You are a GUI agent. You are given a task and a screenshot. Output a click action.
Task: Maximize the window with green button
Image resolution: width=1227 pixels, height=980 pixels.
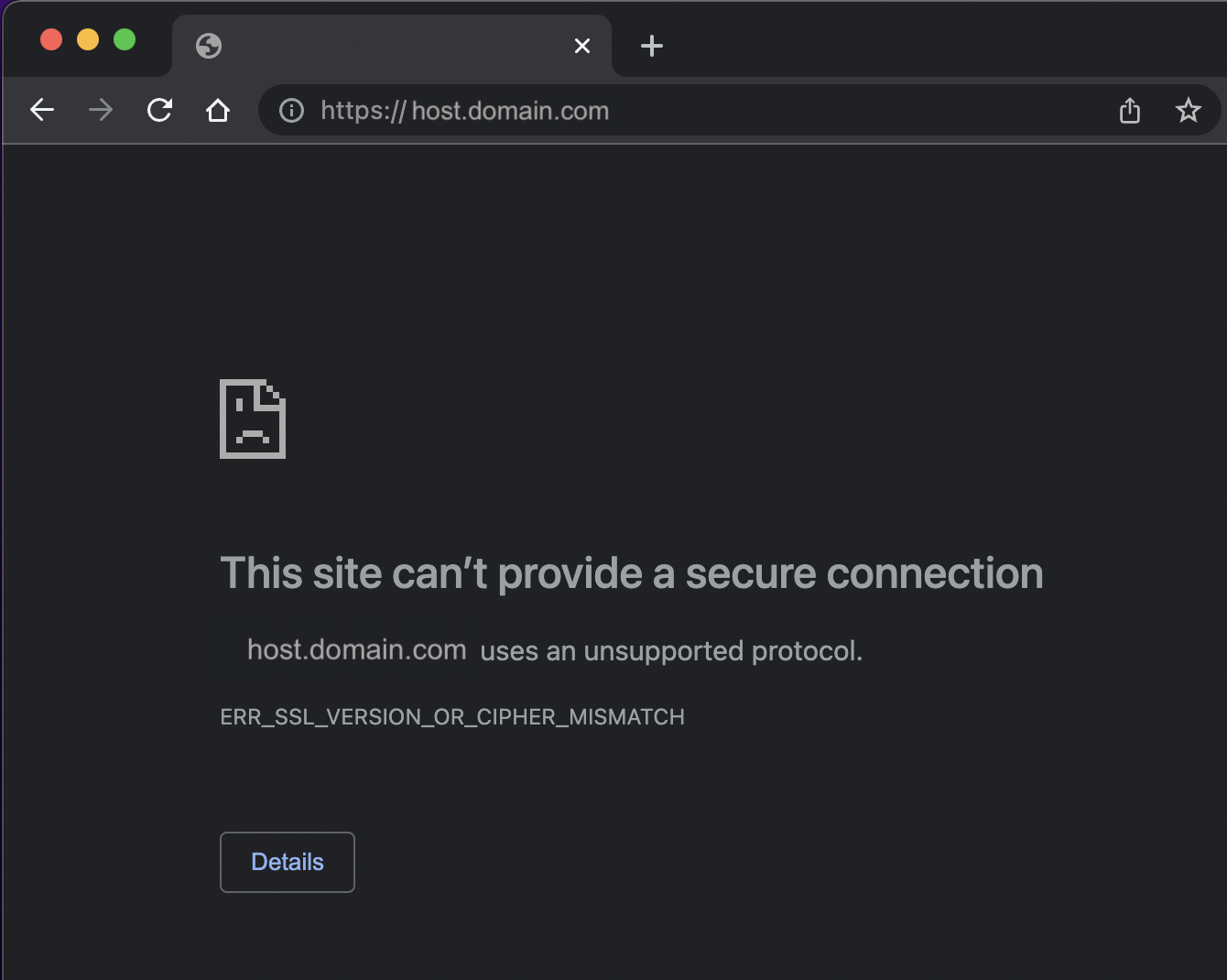[x=125, y=39]
